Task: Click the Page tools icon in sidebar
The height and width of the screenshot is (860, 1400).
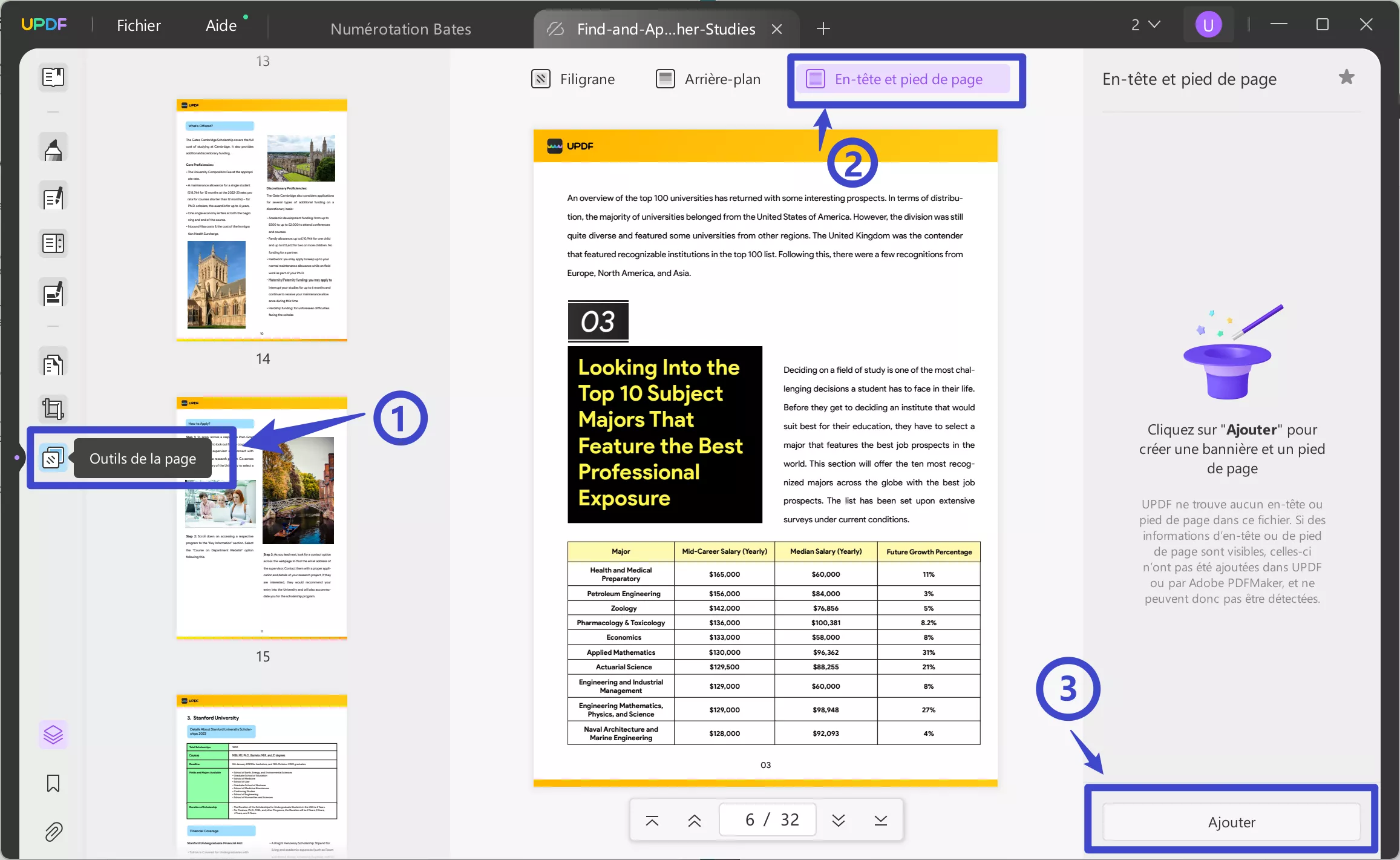Action: click(x=53, y=458)
